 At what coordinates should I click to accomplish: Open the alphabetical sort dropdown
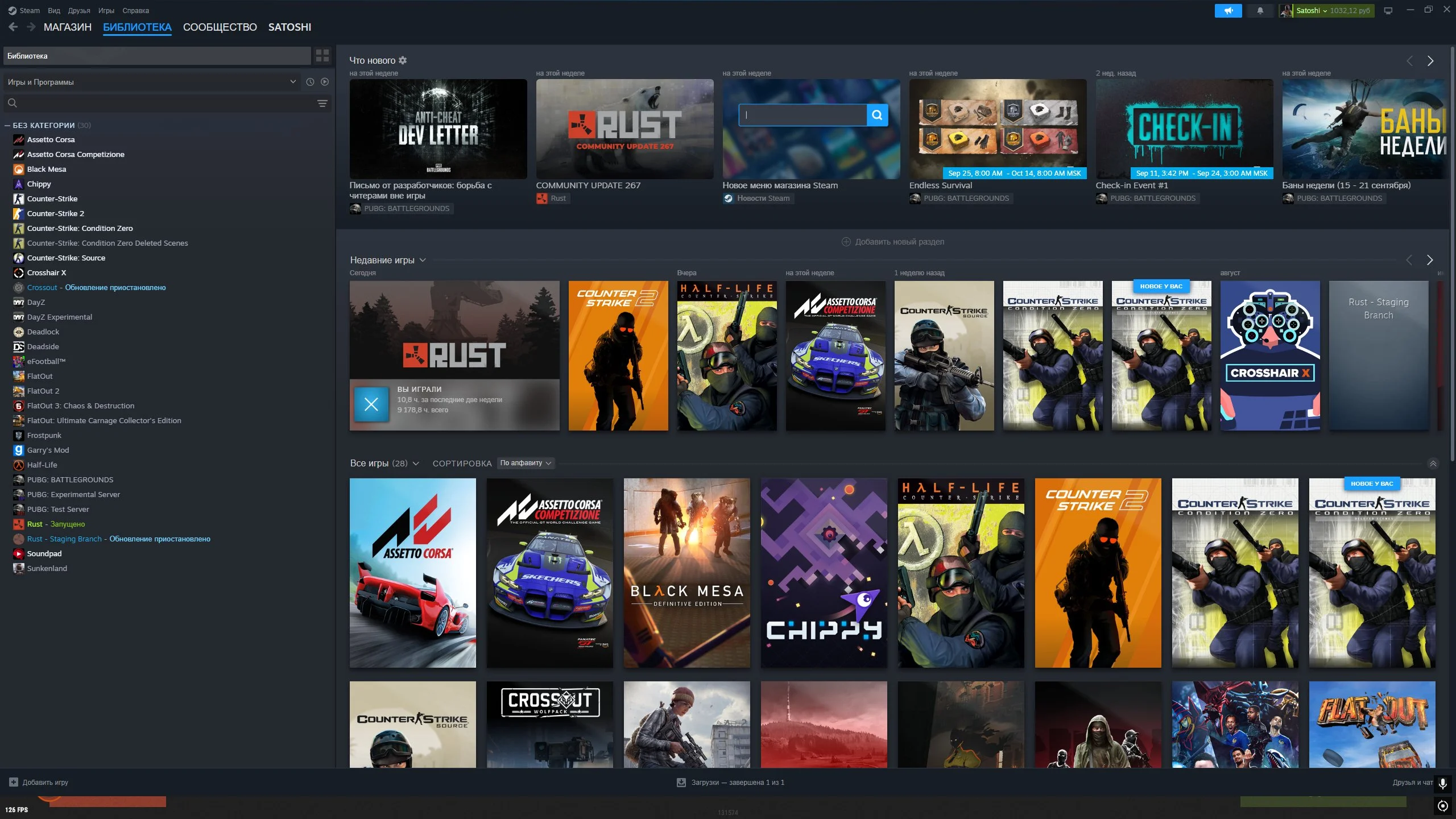(x=525, y=463)
